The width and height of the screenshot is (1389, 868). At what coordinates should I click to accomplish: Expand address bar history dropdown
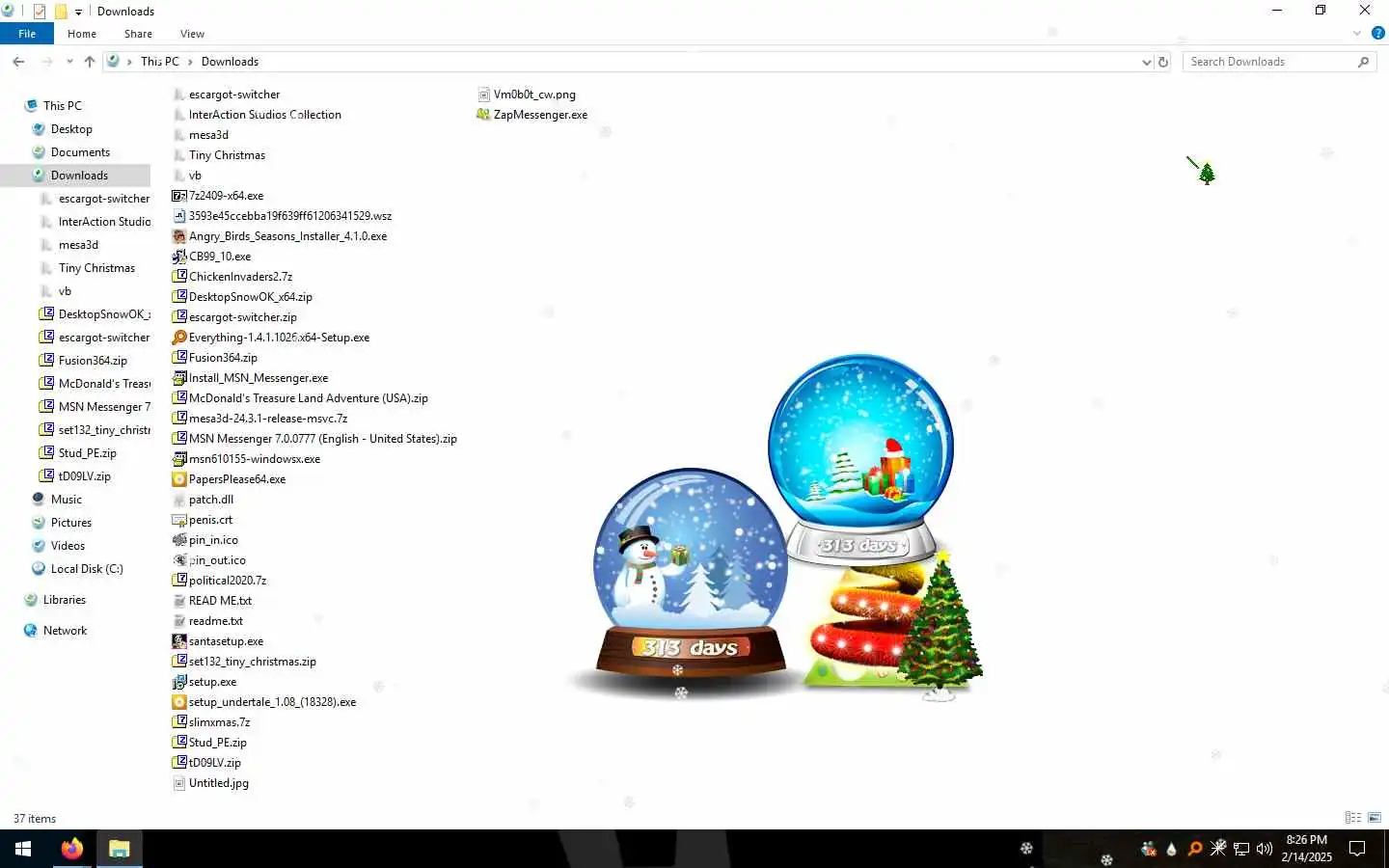tap(1146, 62)
